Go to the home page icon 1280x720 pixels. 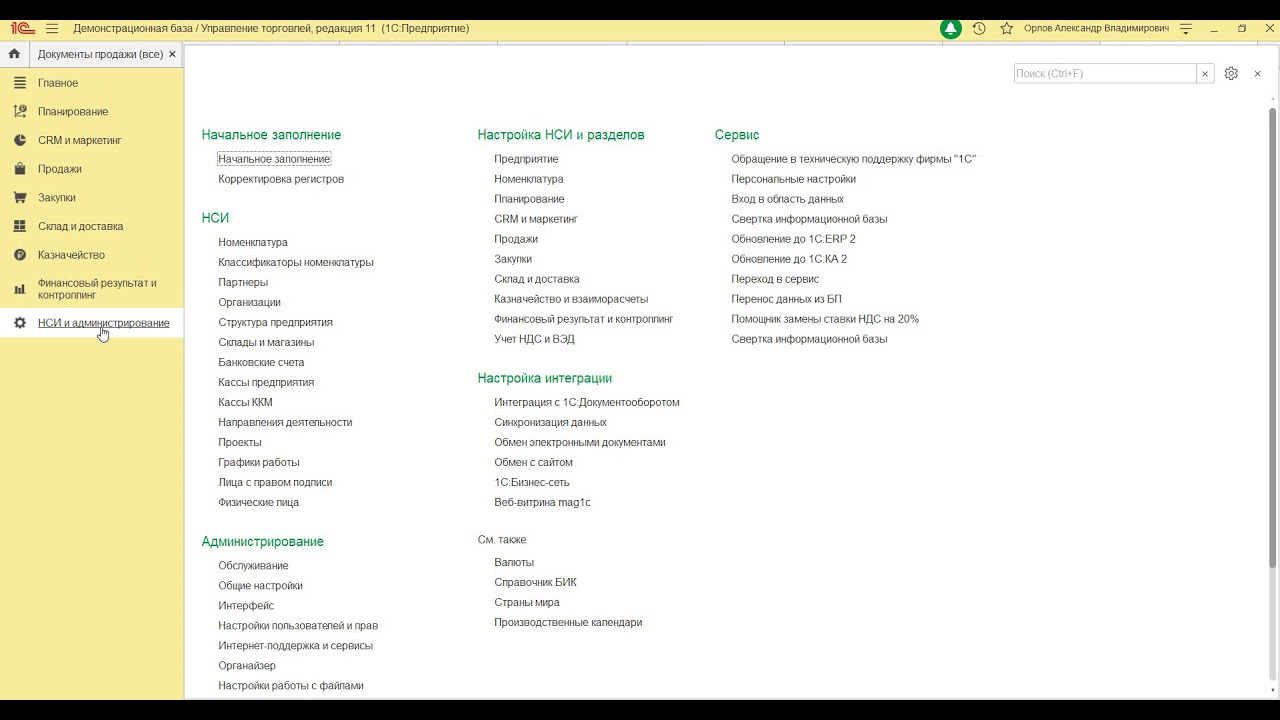click(x=14, y=54)
